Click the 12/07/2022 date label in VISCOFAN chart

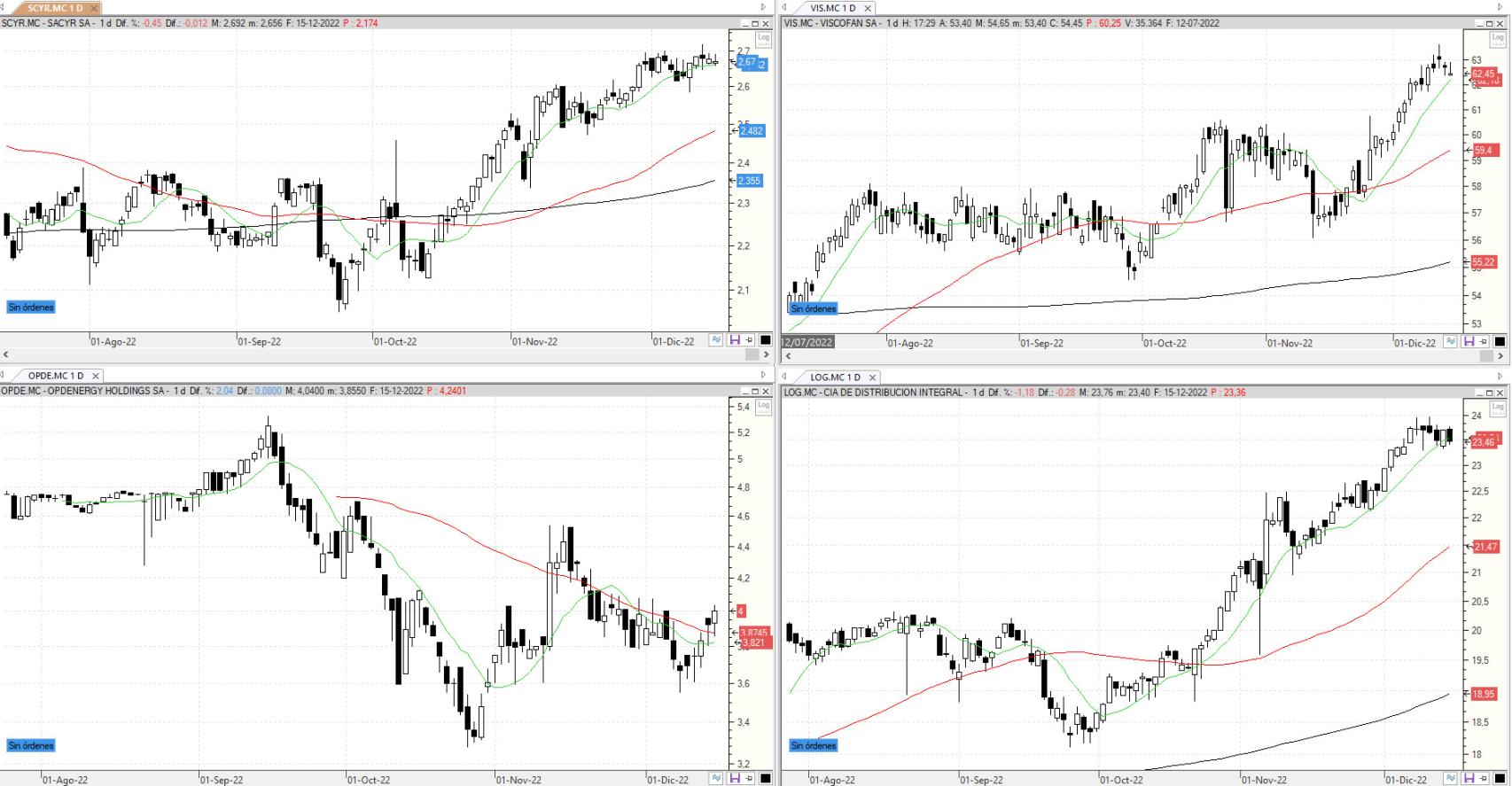pyautogui.click(x=807, y=342)
